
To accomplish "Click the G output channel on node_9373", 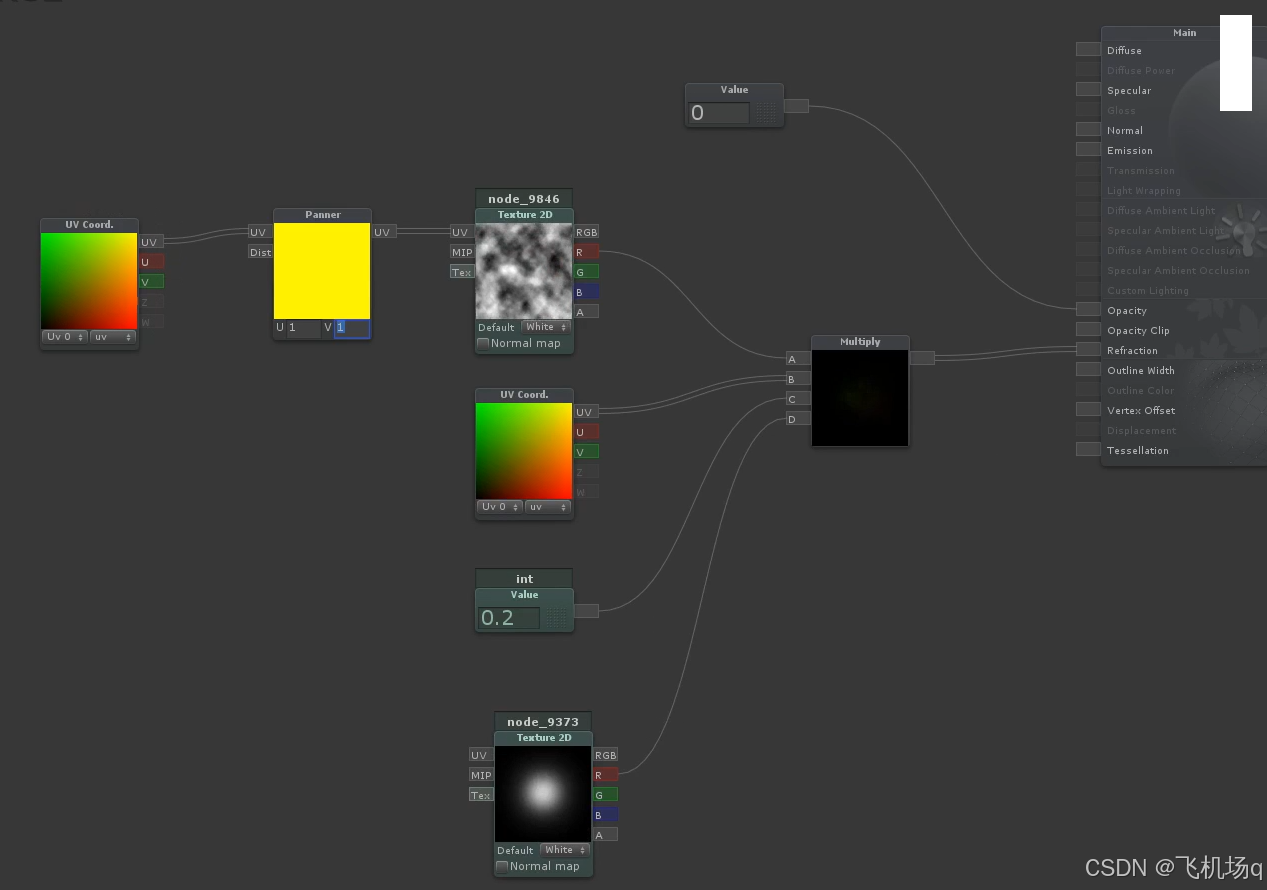I will coord(605,794).
